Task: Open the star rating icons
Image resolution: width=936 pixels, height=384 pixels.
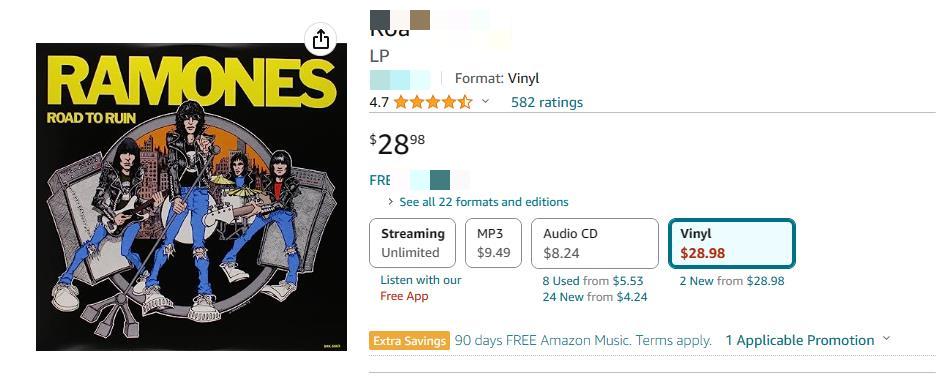Action: point(433,102)
